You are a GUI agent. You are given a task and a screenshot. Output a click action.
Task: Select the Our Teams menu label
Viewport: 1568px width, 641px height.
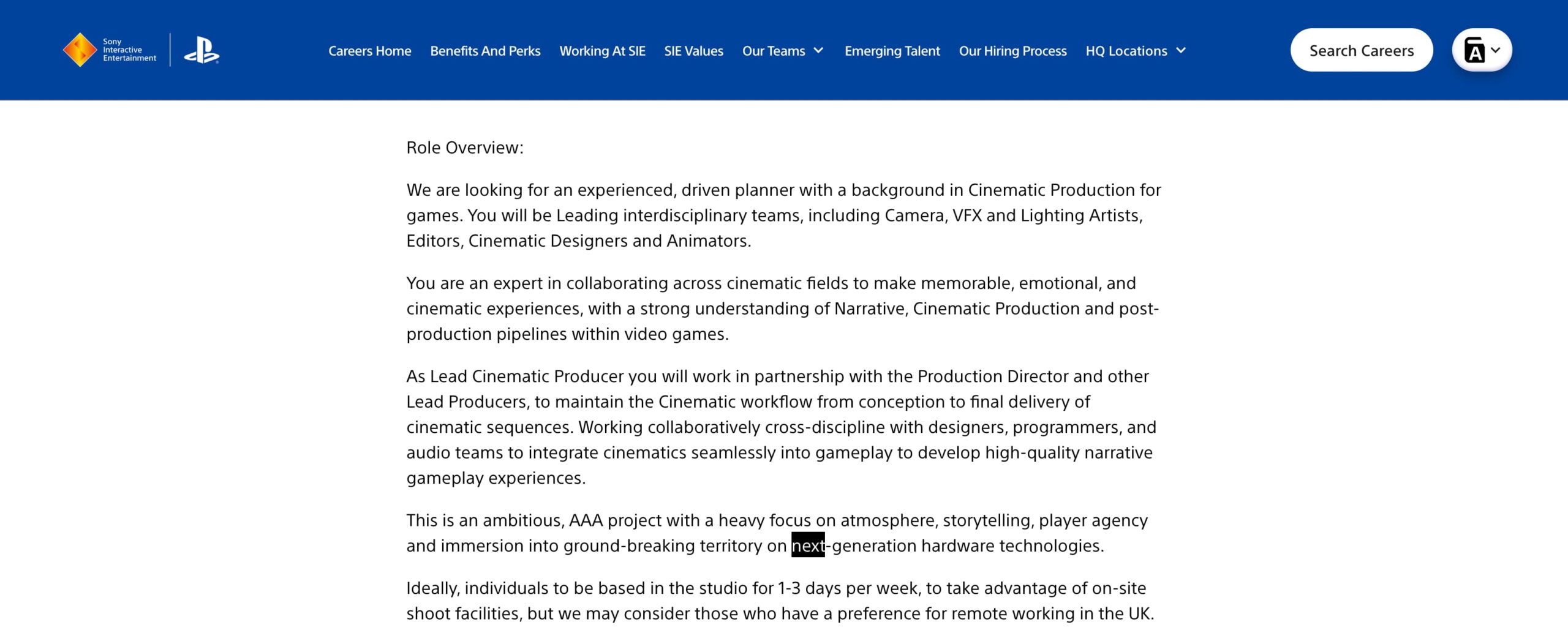pyautogui.click(x=773, y=51)
